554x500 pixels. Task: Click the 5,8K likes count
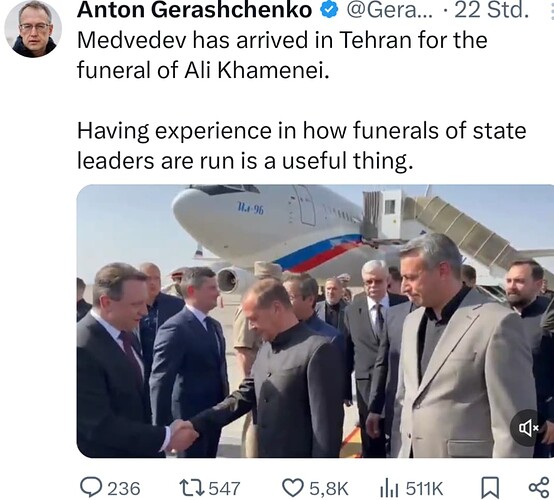(x=329, y=489)
